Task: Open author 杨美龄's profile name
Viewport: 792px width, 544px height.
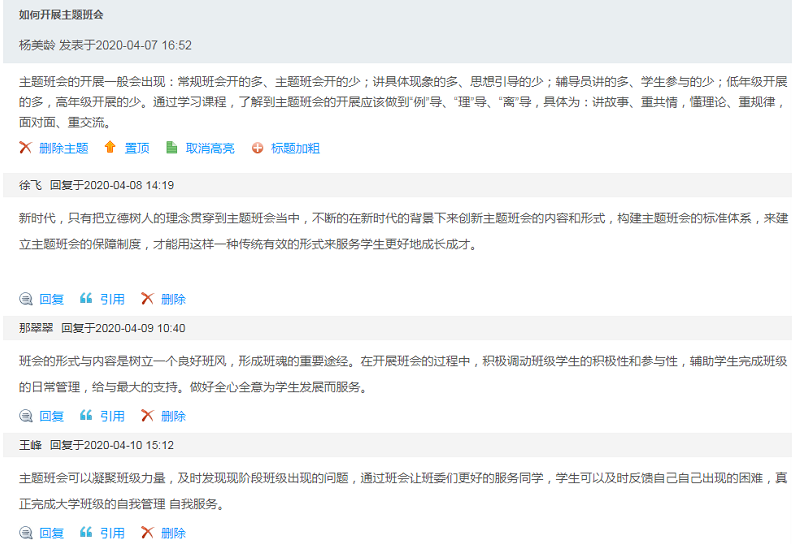Action: click(37, 45)
